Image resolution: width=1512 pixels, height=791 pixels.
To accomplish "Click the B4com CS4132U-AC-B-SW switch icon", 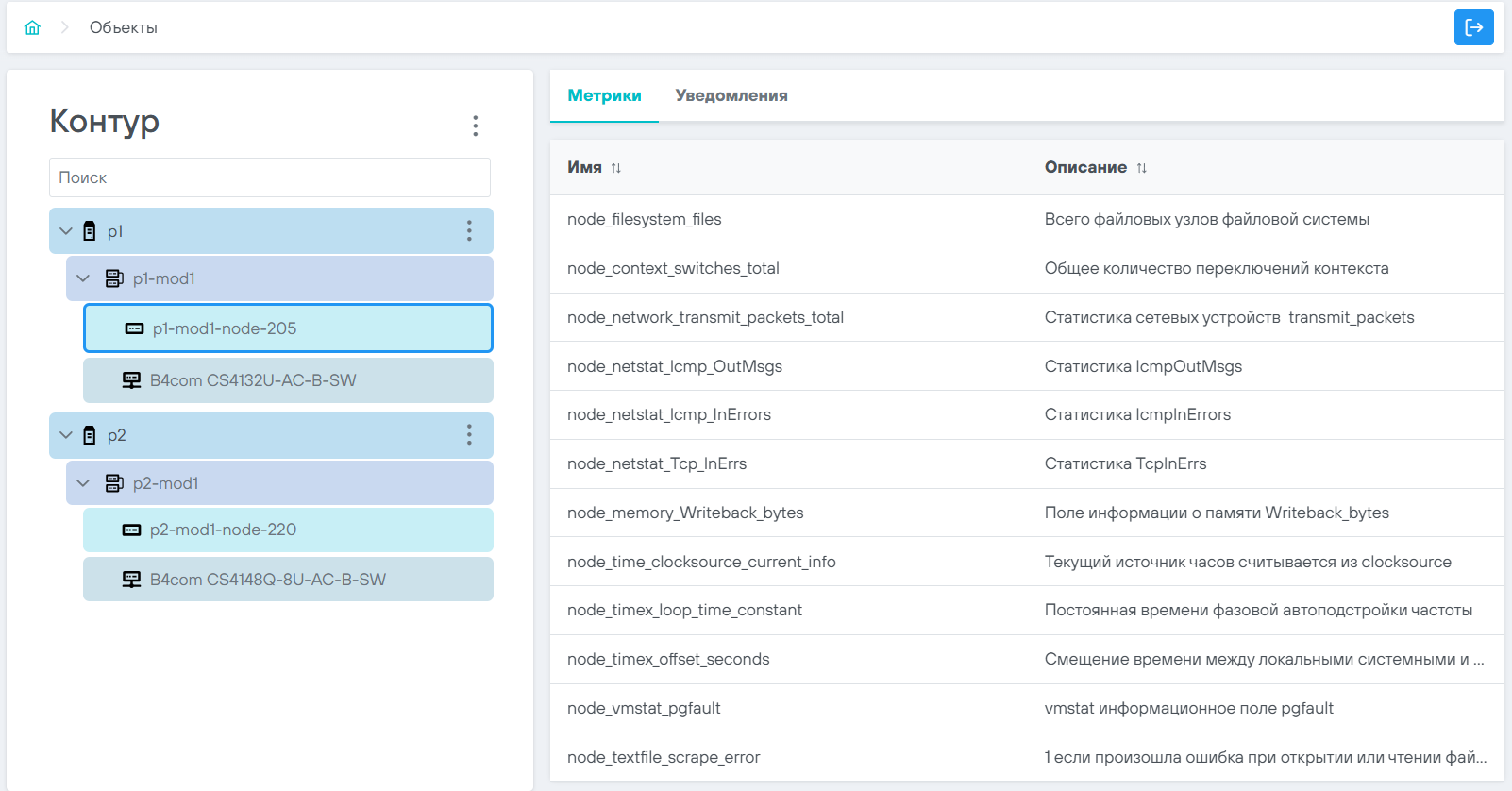I will [x=132, y=380].
